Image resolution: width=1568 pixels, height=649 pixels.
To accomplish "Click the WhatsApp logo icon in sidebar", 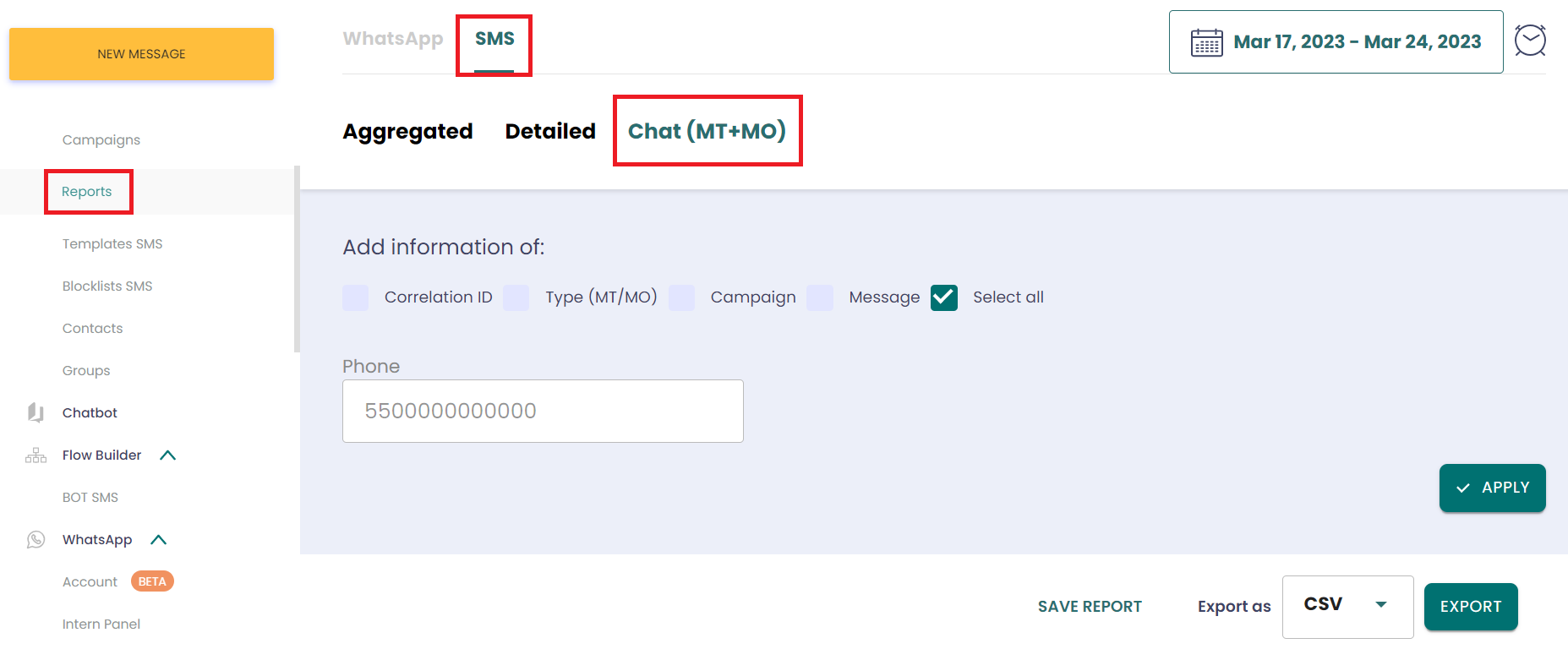I will coord(36,540).
